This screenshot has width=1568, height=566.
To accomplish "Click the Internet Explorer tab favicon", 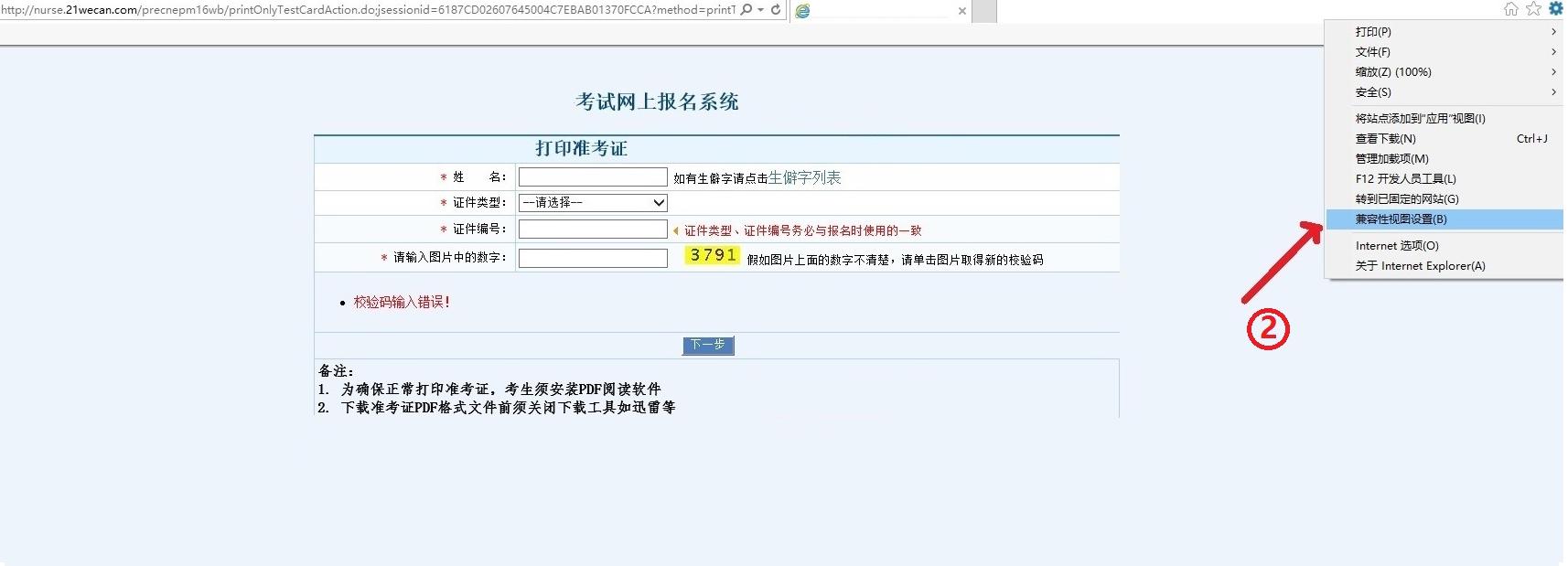I will click(x=803, y=11).
